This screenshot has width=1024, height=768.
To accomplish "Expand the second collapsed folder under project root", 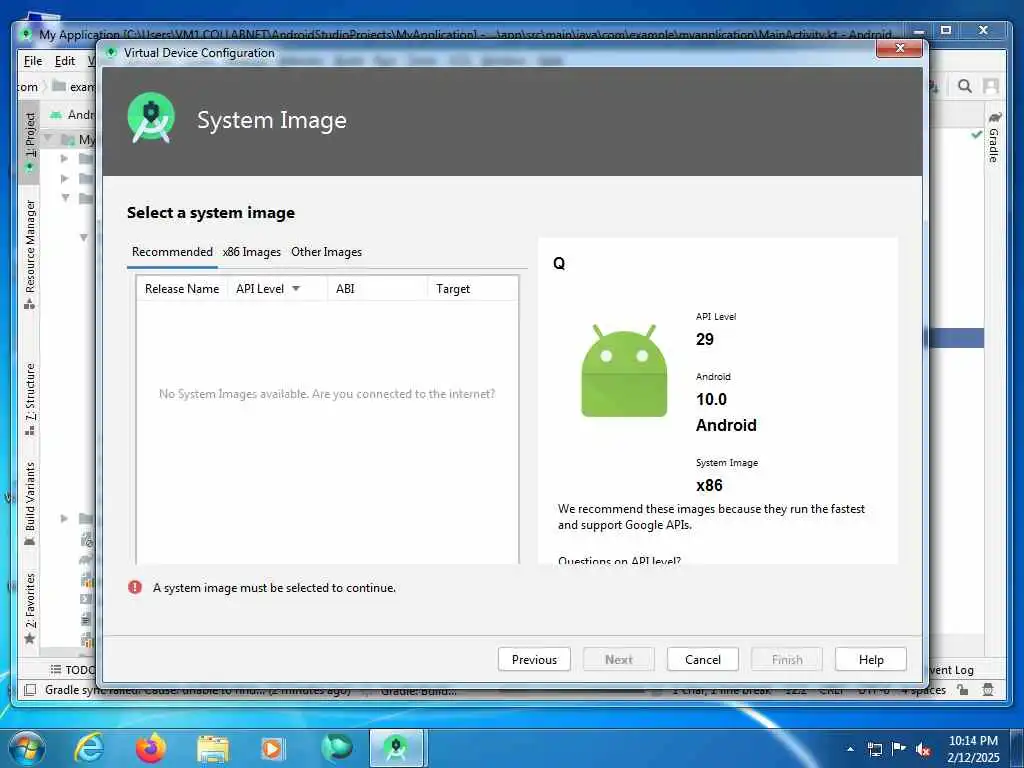I will pos(64,178).
